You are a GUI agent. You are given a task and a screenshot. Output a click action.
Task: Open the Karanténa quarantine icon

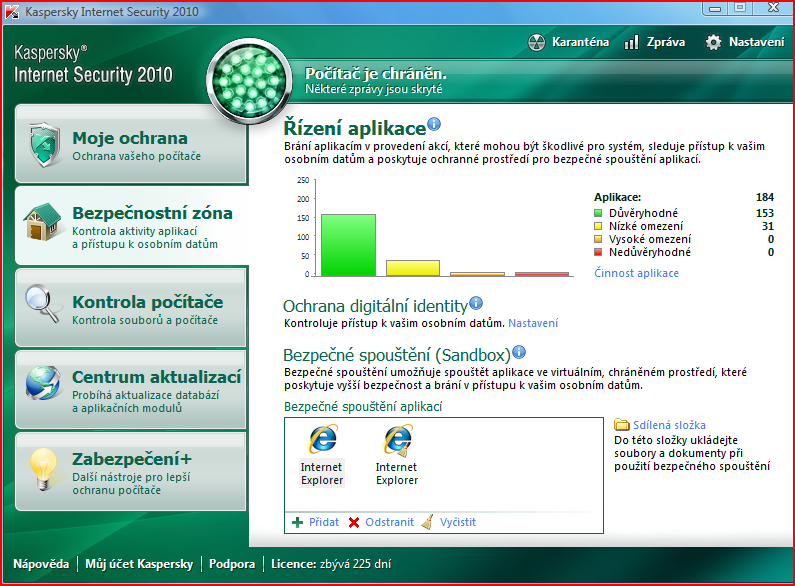[x=536, y=43]
